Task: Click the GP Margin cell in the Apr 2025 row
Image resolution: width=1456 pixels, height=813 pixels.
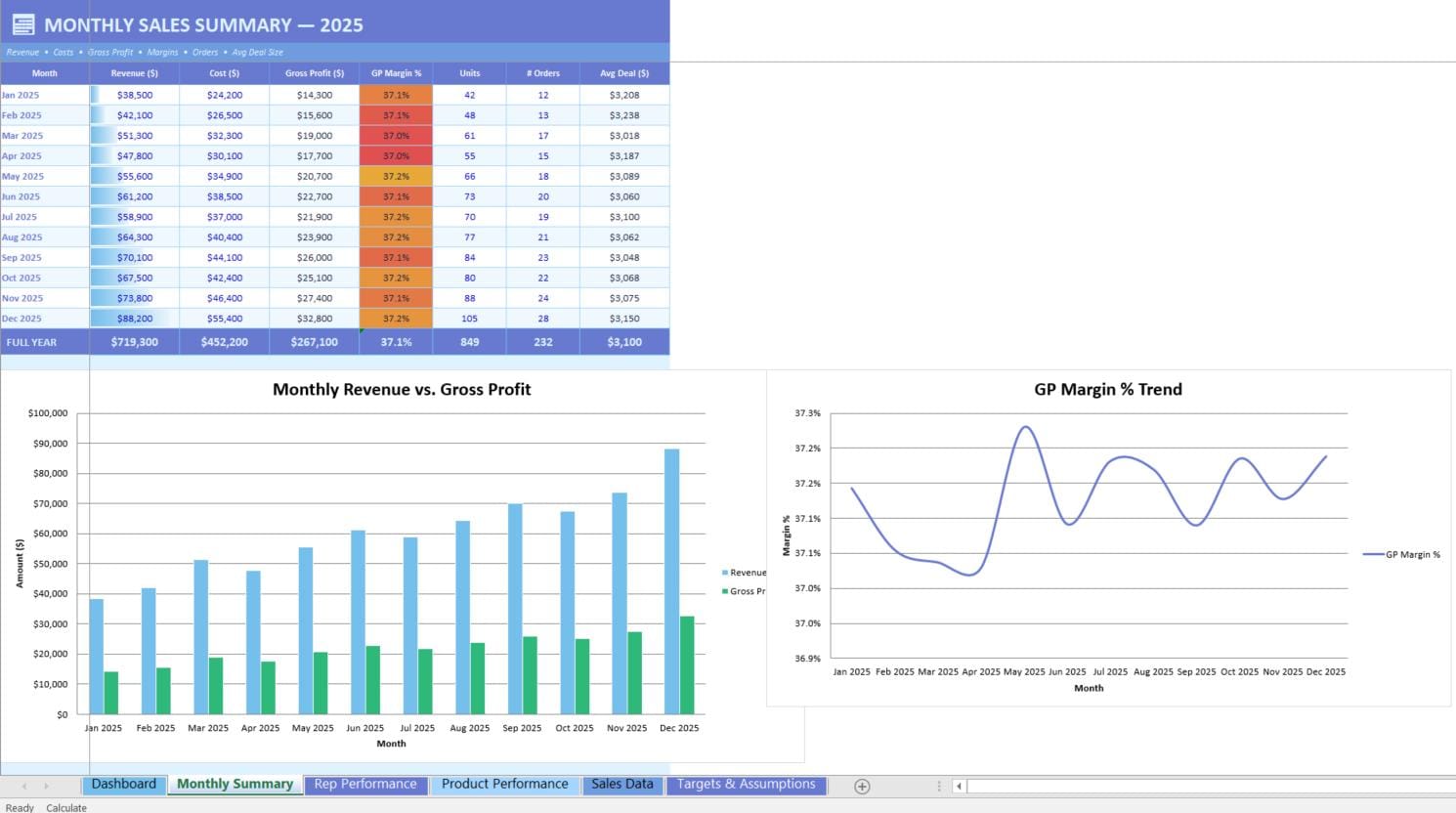Action: click(396, 156)
